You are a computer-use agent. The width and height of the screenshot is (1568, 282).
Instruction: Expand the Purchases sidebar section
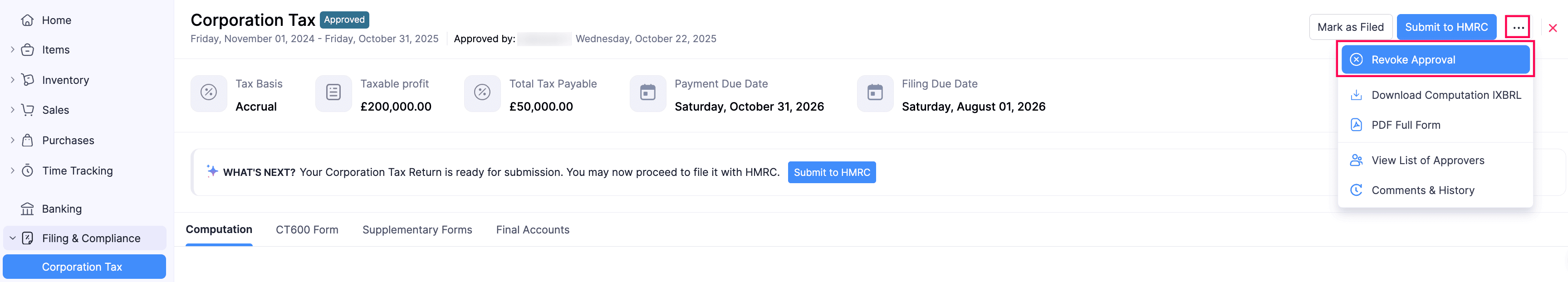pyautogui.click(x=12, y=141)
